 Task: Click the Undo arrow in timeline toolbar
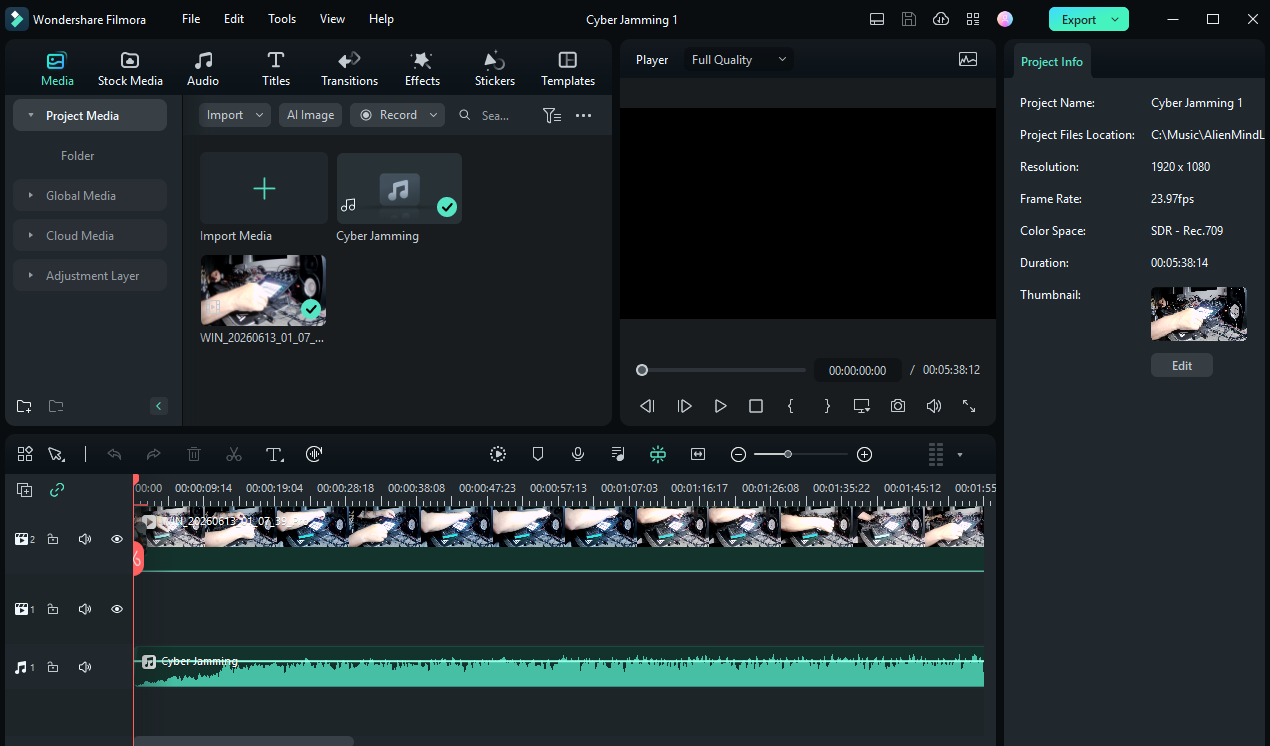(114, 454)
